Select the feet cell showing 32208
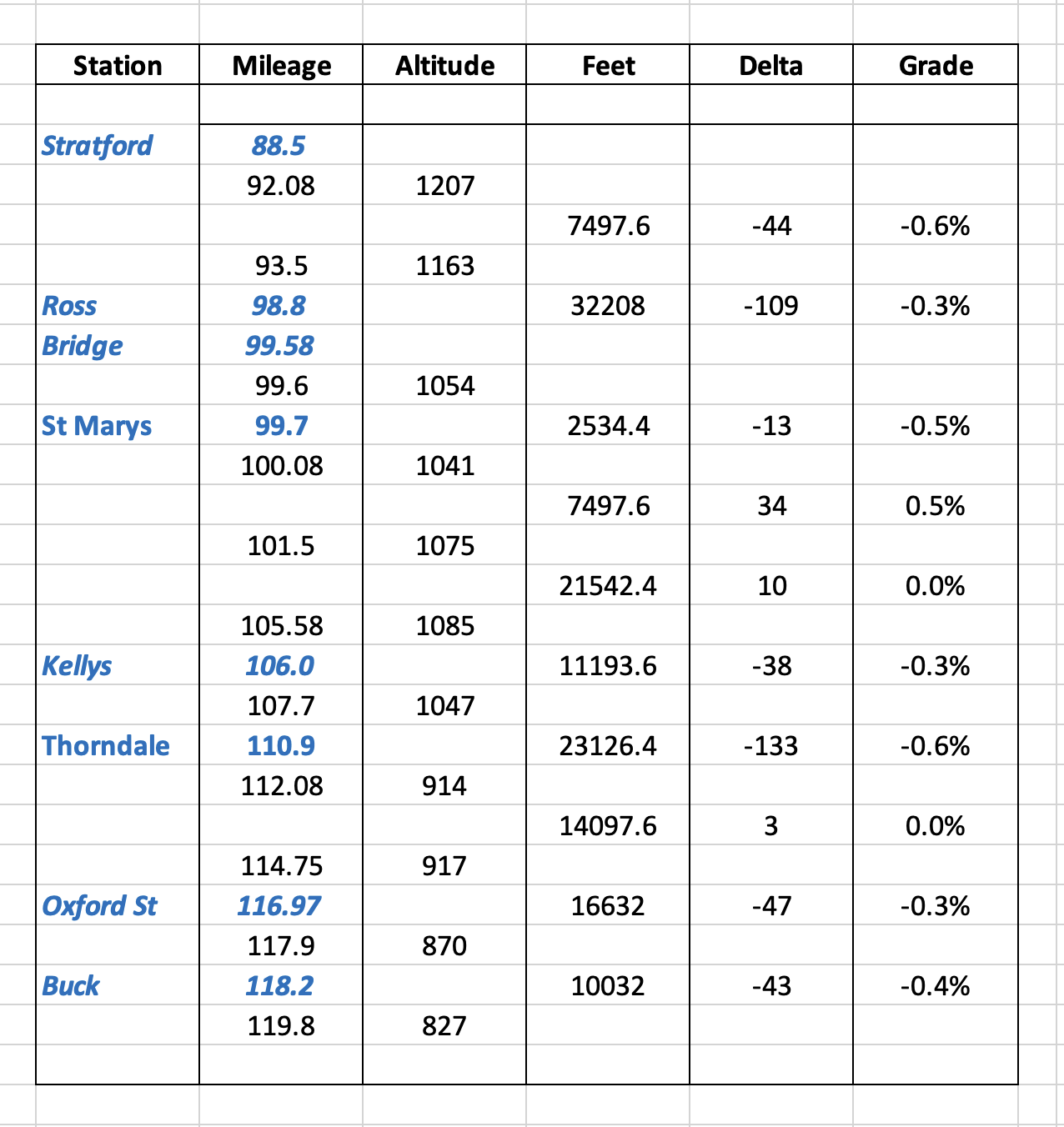This screenshot has width=1064, height=1127. (608, 305)
